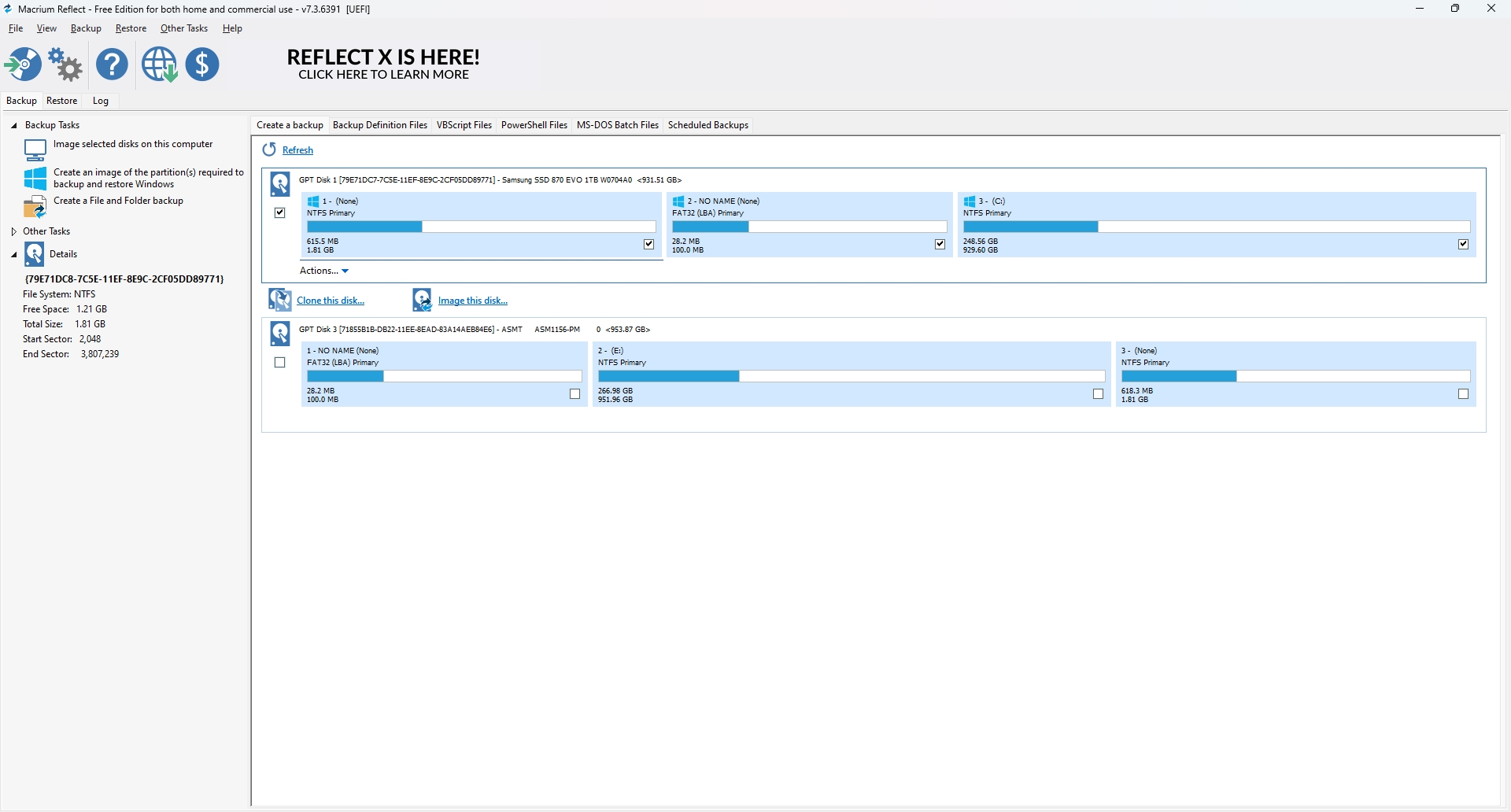Click the Image this disk... link
This screenshot has width=1511, height=812.
point(473,301)
